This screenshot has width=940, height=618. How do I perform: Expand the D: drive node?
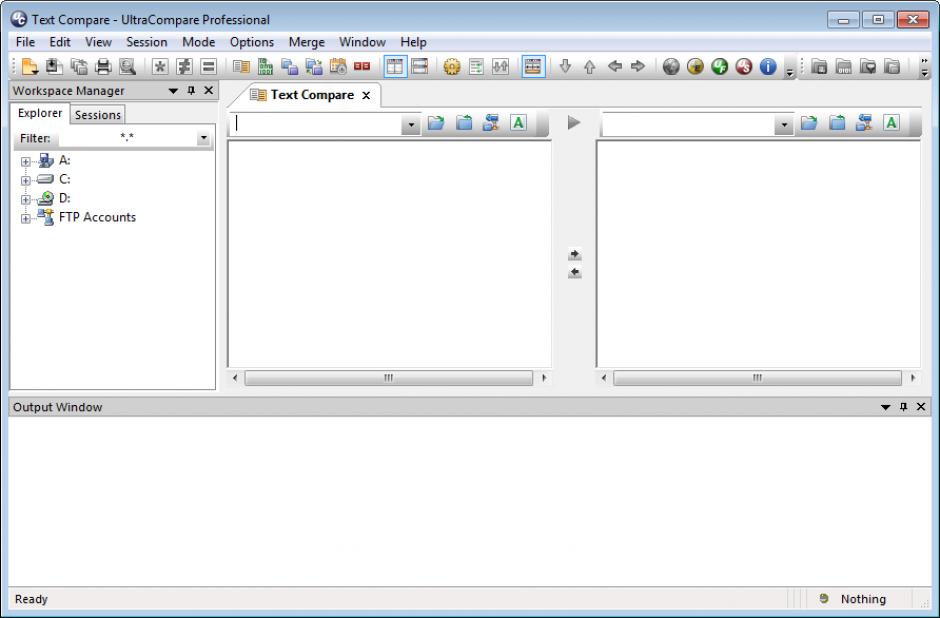(25, 200)
